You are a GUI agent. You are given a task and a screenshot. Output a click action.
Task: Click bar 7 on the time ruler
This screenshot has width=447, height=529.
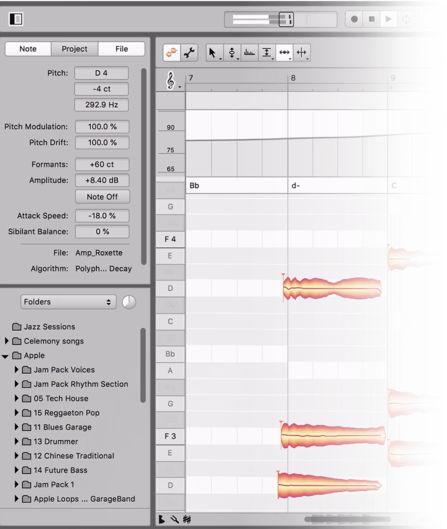191,78
